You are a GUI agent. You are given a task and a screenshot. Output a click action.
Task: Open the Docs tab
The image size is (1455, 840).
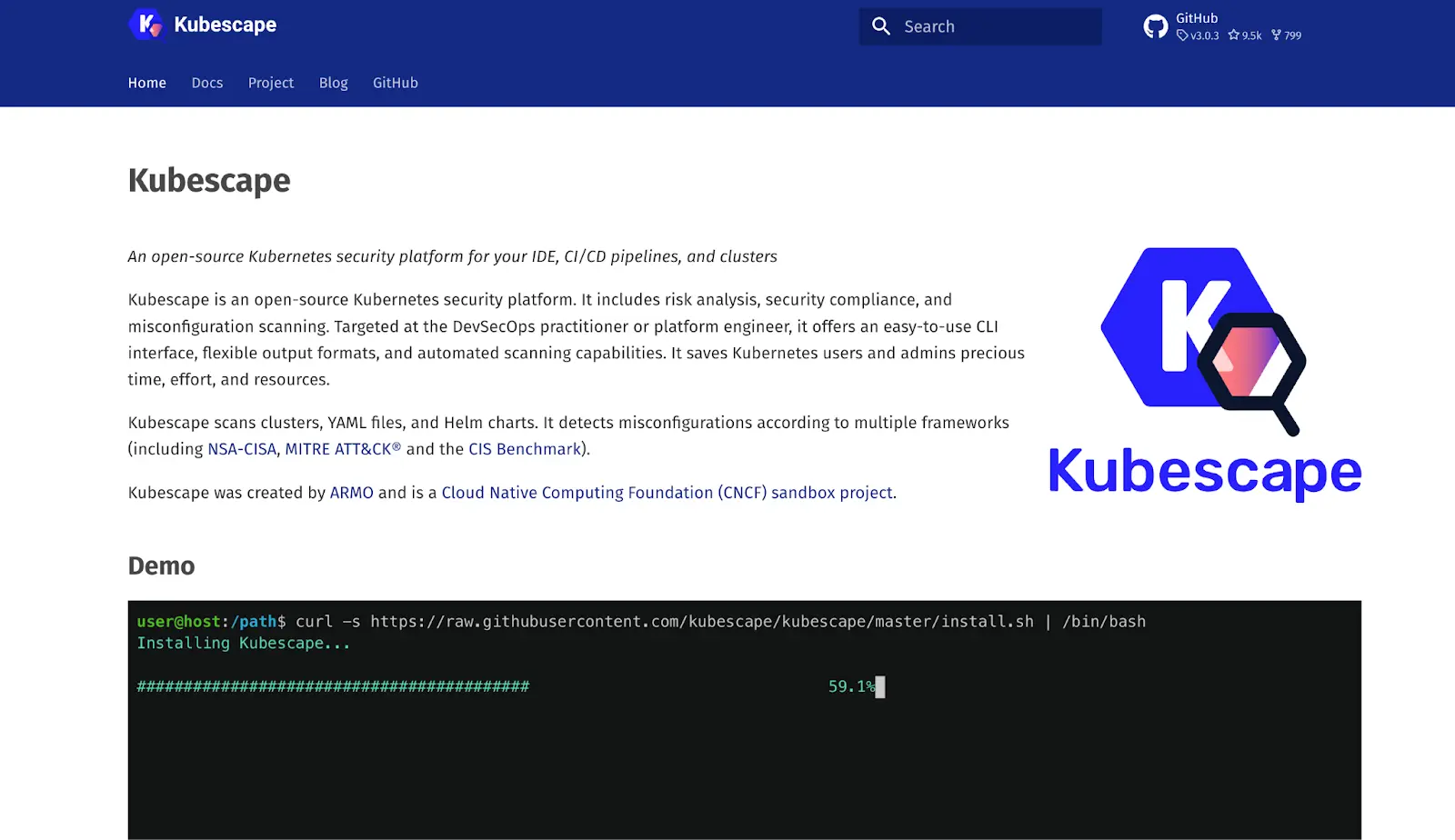207,83
